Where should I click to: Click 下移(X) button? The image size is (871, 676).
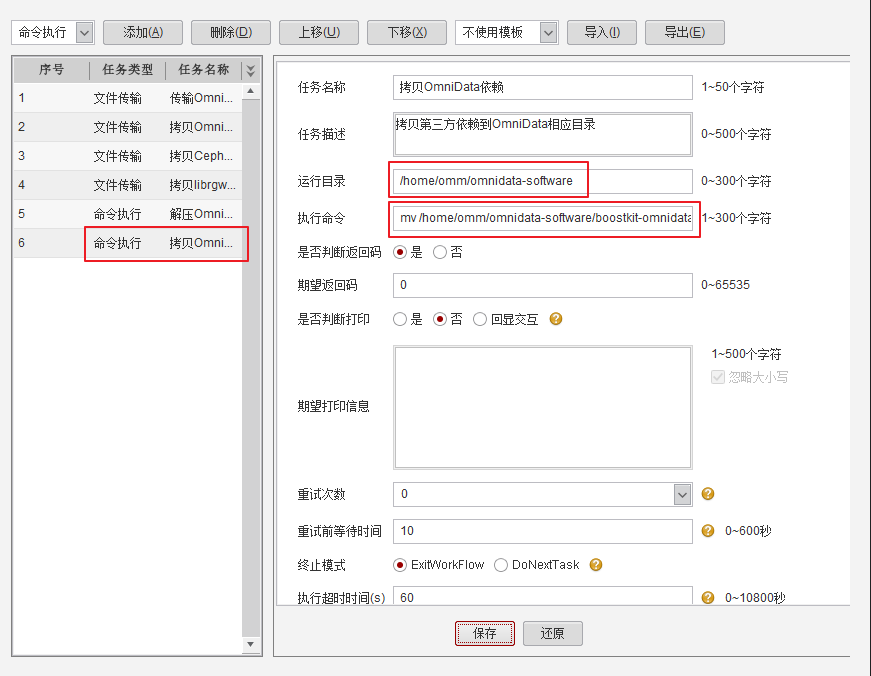407,32
